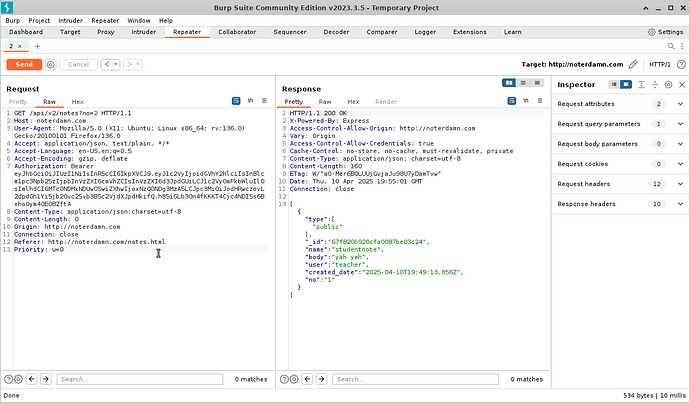
Task: Jump to previous match in response search
Action: click(x=307, y=379)
